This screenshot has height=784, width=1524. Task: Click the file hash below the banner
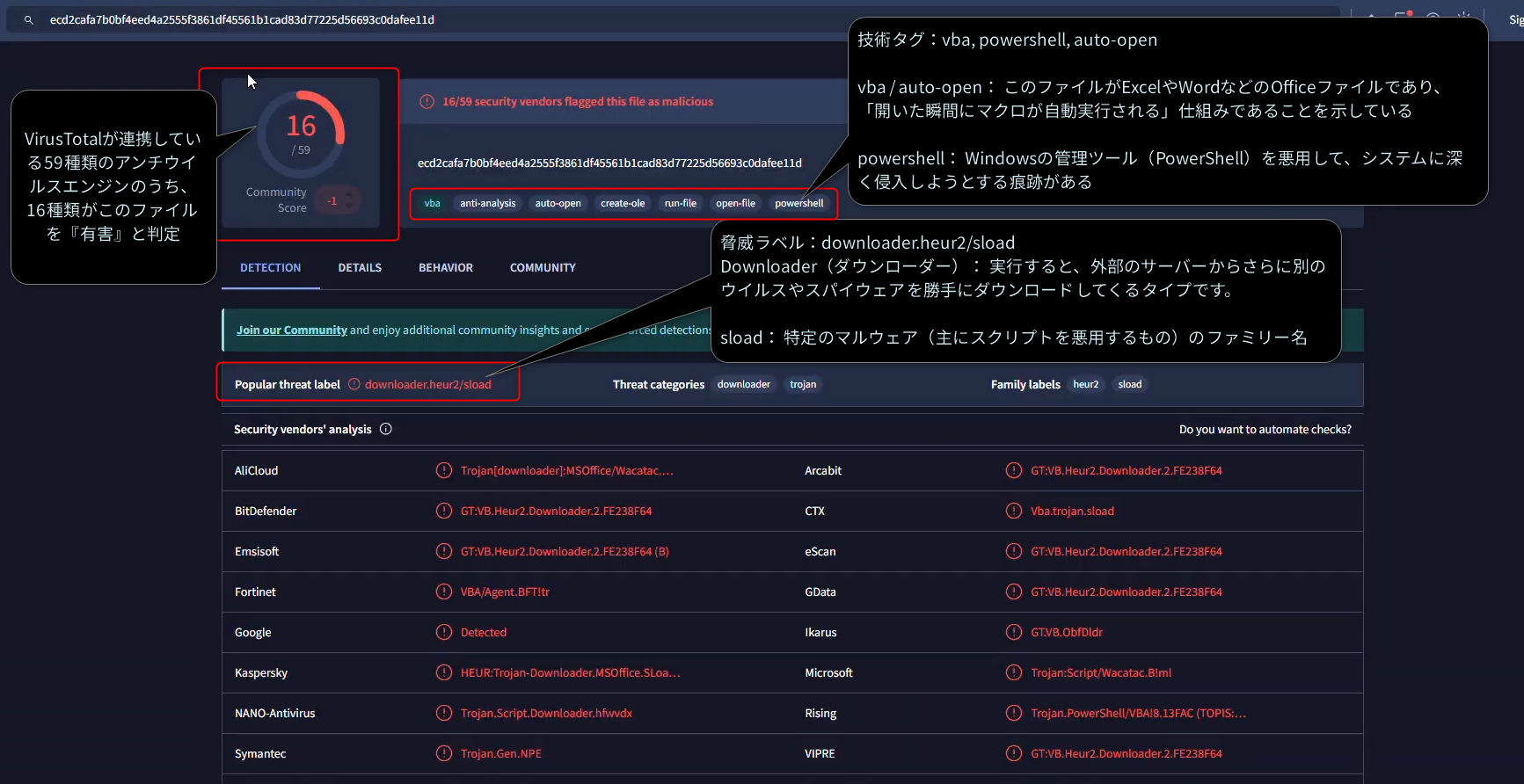pyautogui.click(x=609, y=163)
